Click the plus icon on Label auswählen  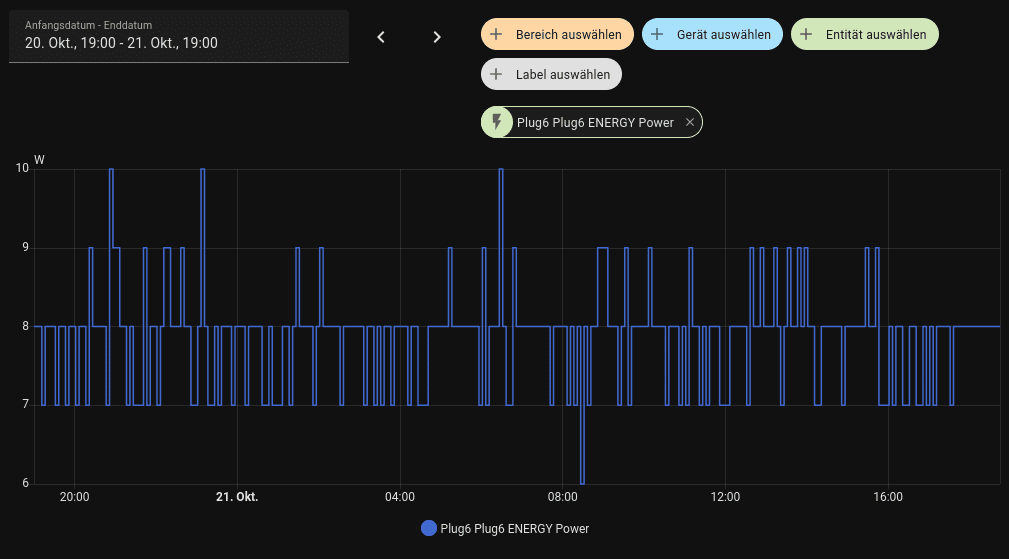pos(496,74)
